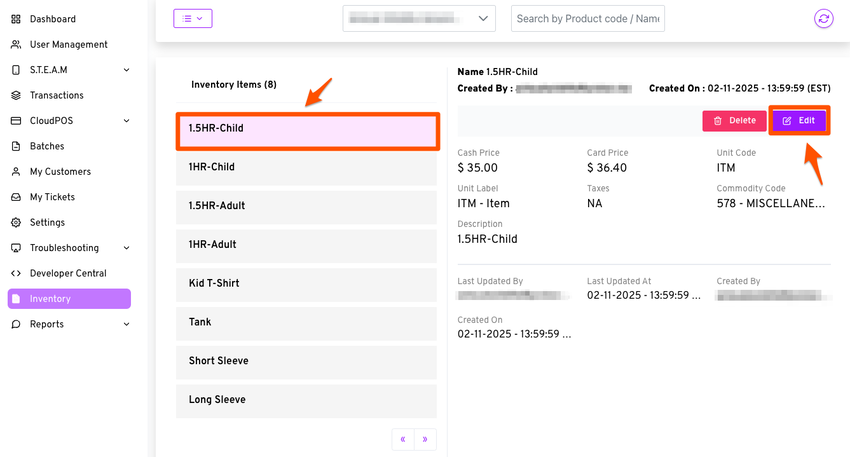This screenshot has width=850, height=457.
Task: Click the Batches document icon
Action: tap(16, 147)
